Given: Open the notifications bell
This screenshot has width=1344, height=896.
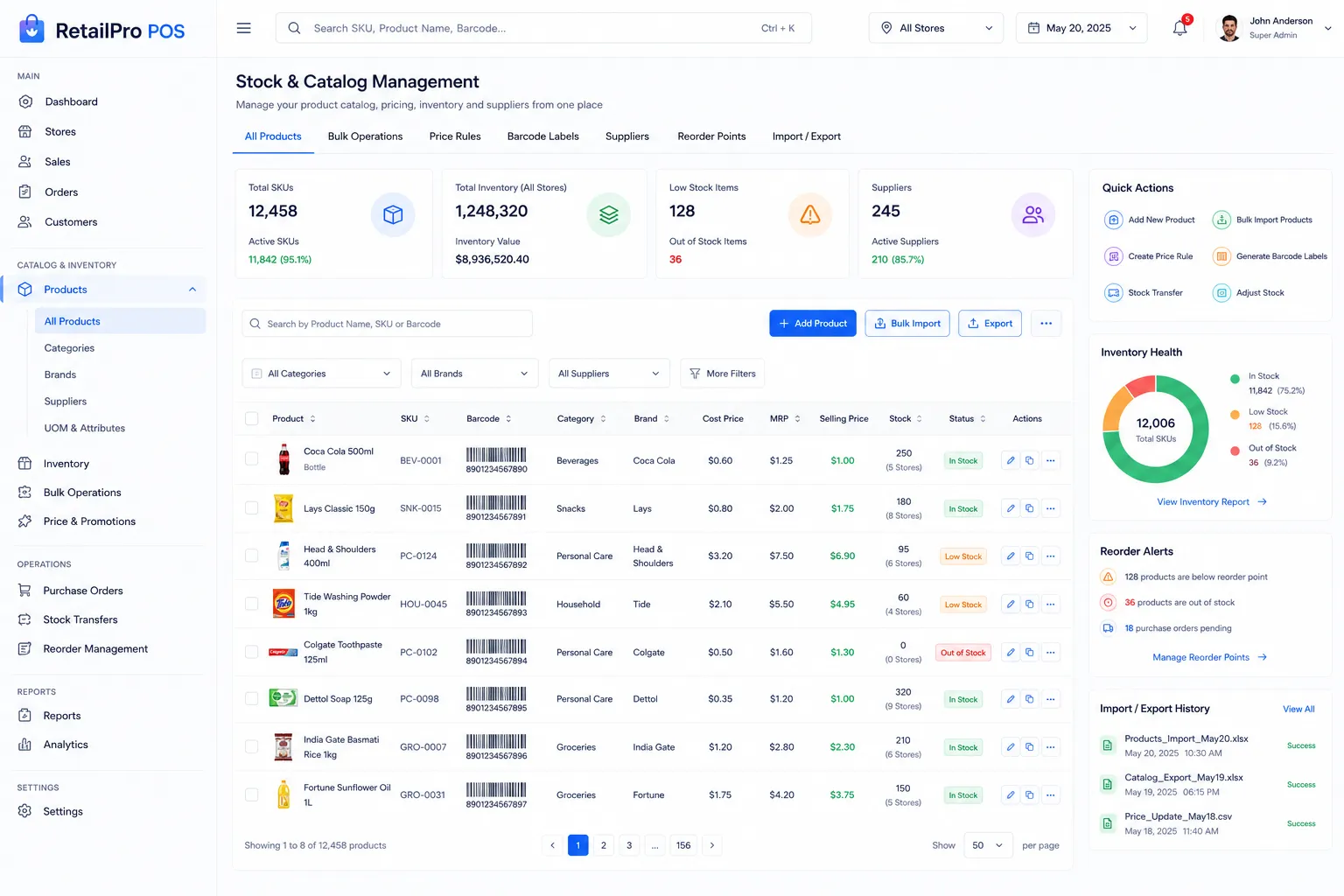Looking at the screenshot, I should pyautogui.click(x=1179, y=28).
